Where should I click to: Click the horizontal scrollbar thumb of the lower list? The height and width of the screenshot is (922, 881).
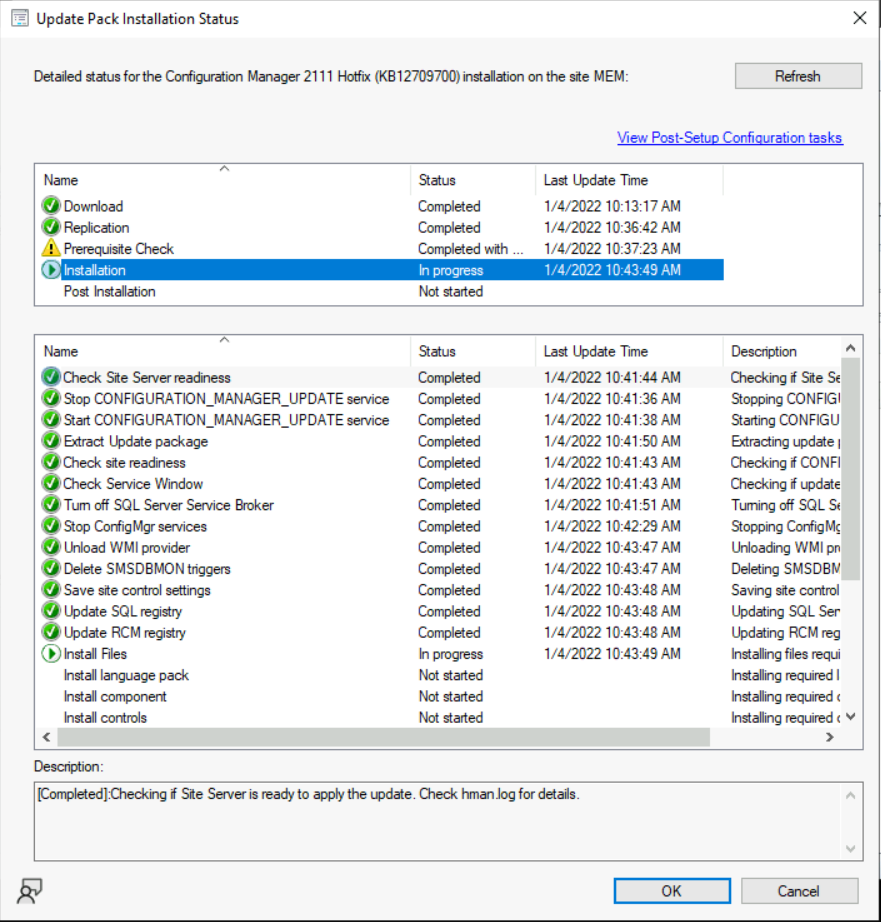pyautogui.click(x=383, y=737)
